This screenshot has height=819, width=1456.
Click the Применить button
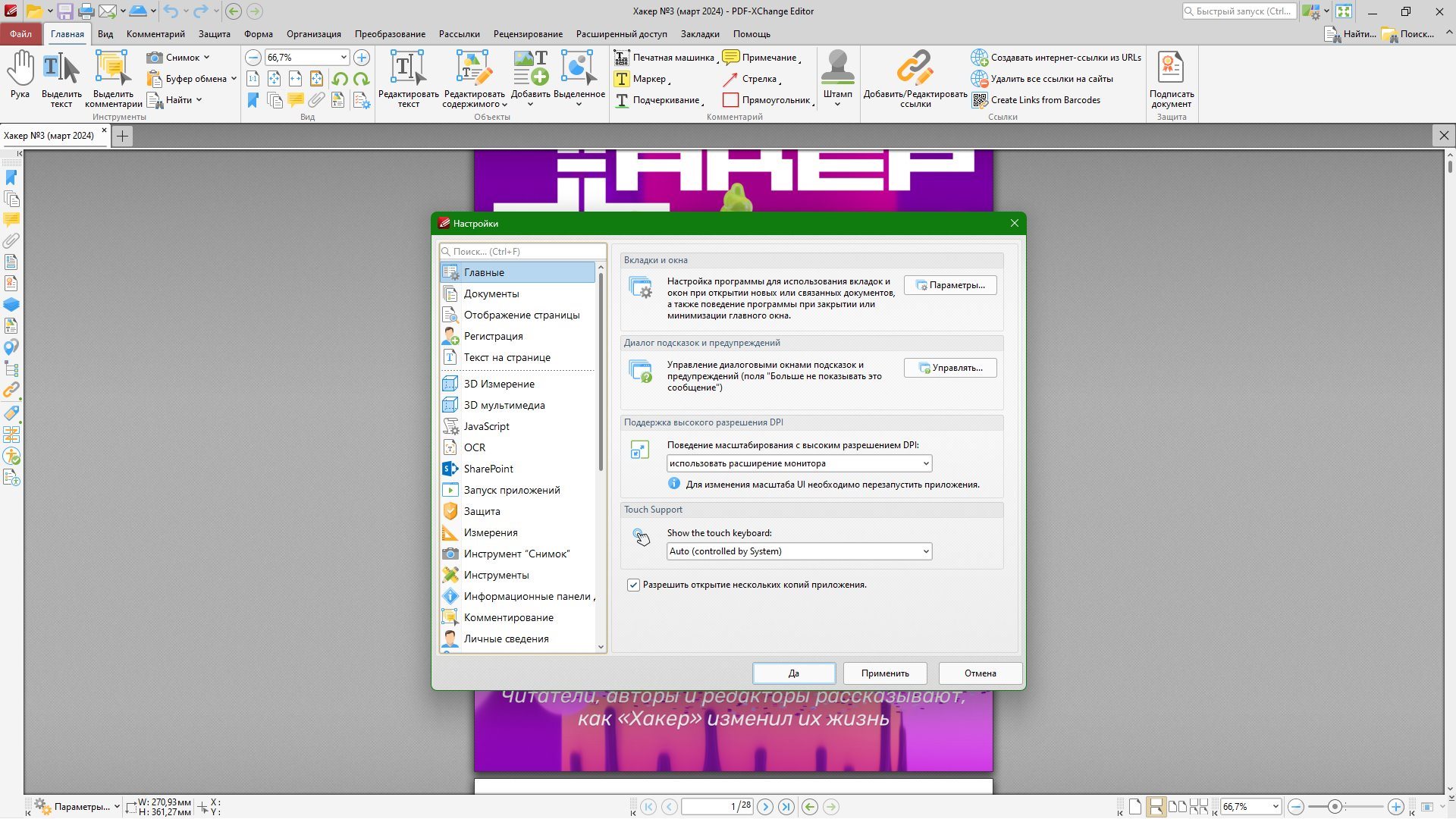885,673
